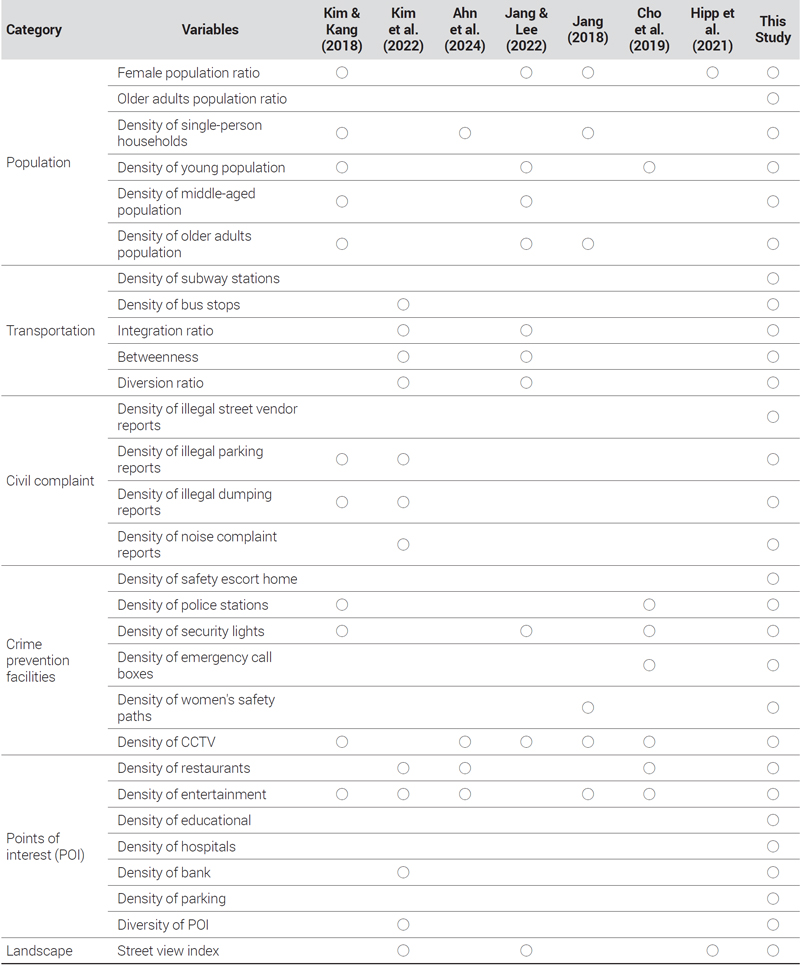Click the Female population ratio circle under Kim & Kang (2018)
800x966 pixels.
(x=342, y=73)
